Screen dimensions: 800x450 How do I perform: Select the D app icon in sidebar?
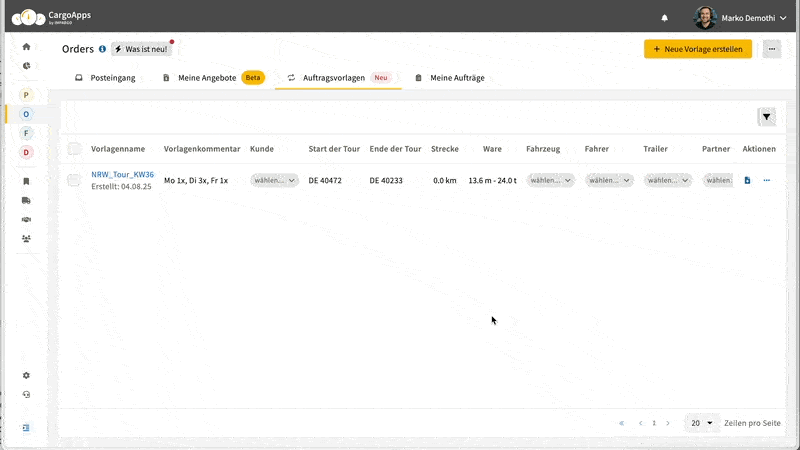[26, 153]
